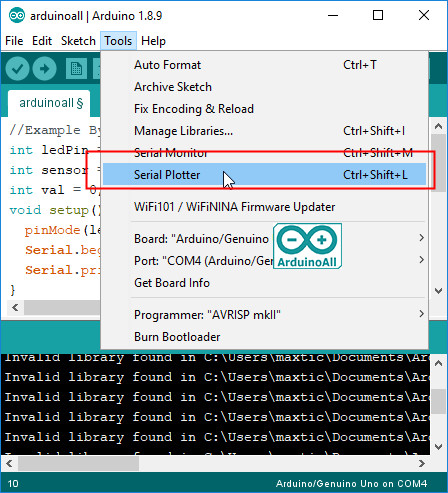Open the Help menu
Screen dimensions: 448x493
click(x=153, y=41)
